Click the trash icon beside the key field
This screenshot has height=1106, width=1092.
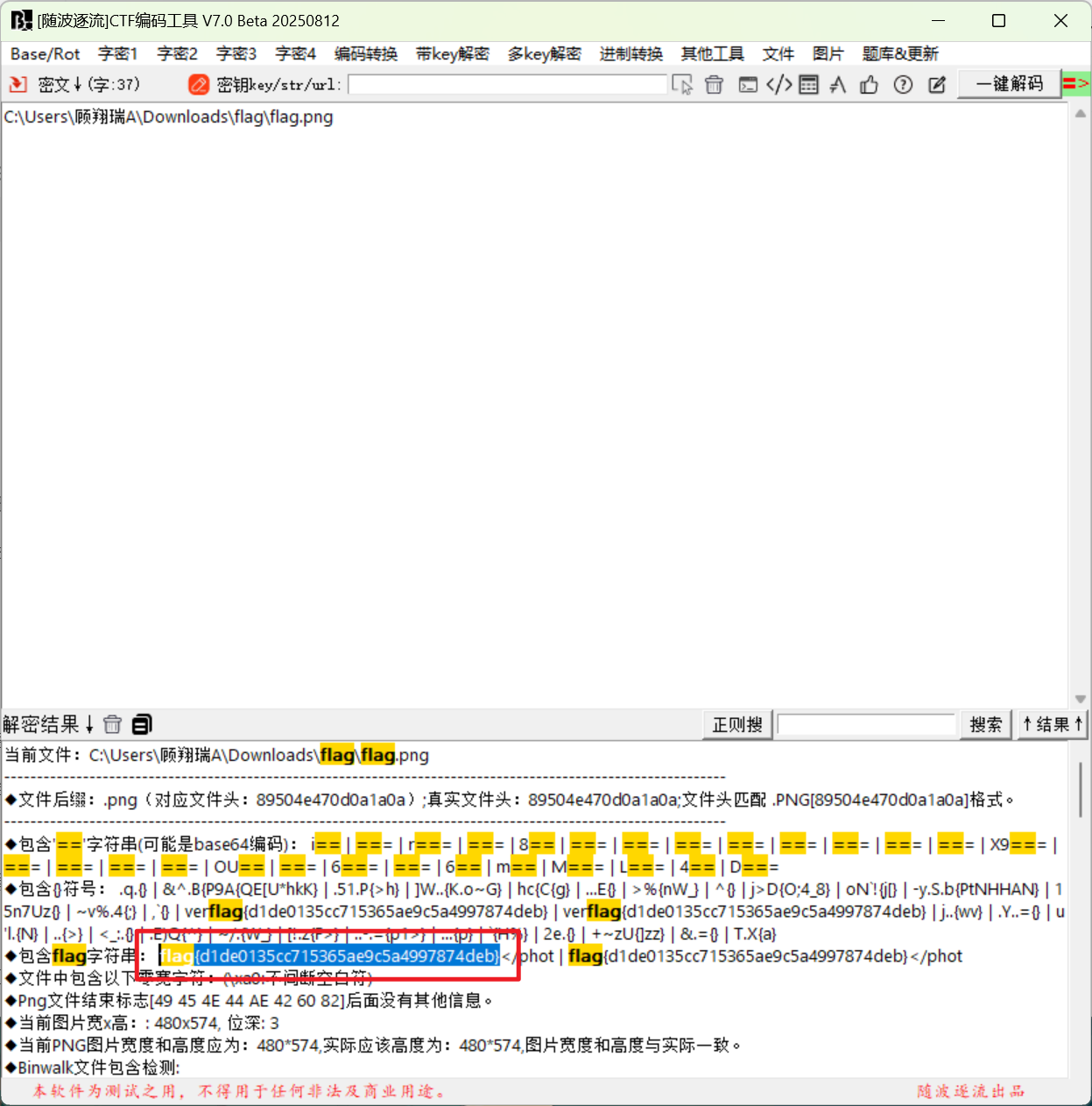[x=714, y=85]
